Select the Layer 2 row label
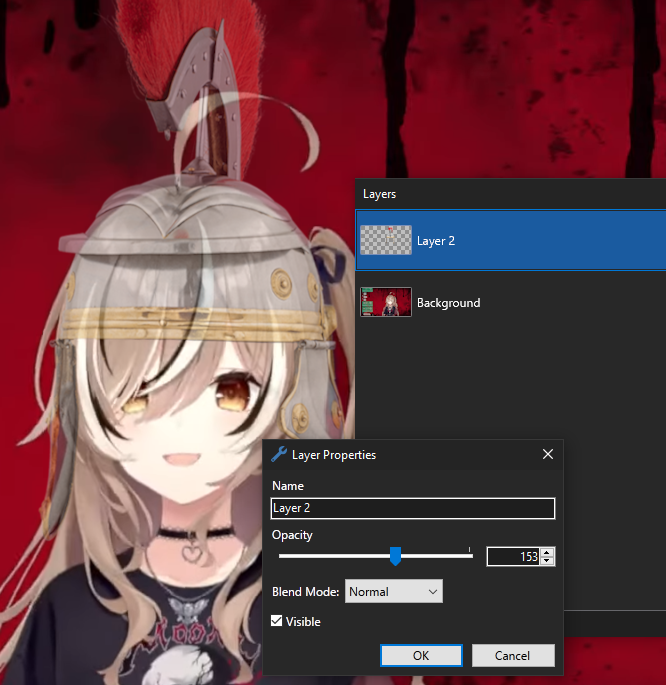Image resolution: width=666 pixels, height=685 pixels. click(x=436, y=241)
